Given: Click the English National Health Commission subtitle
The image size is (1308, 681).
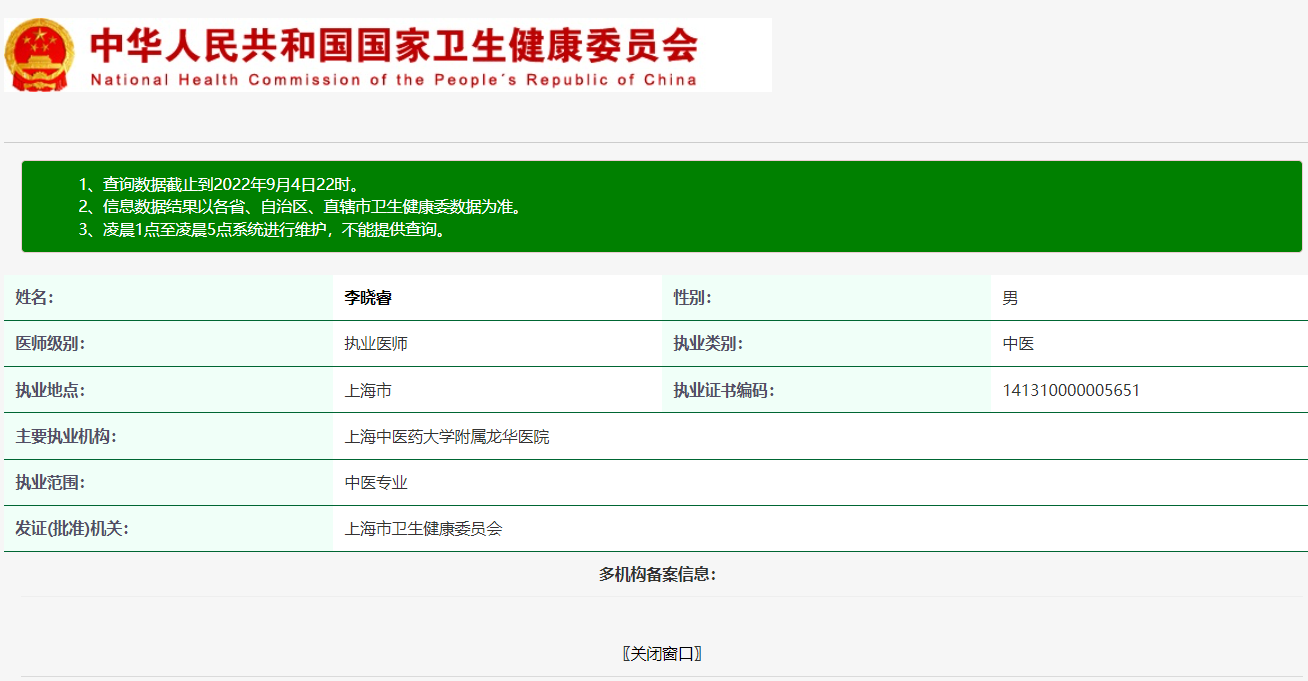Looking at the screenshot, I should (x=393, y=80).
